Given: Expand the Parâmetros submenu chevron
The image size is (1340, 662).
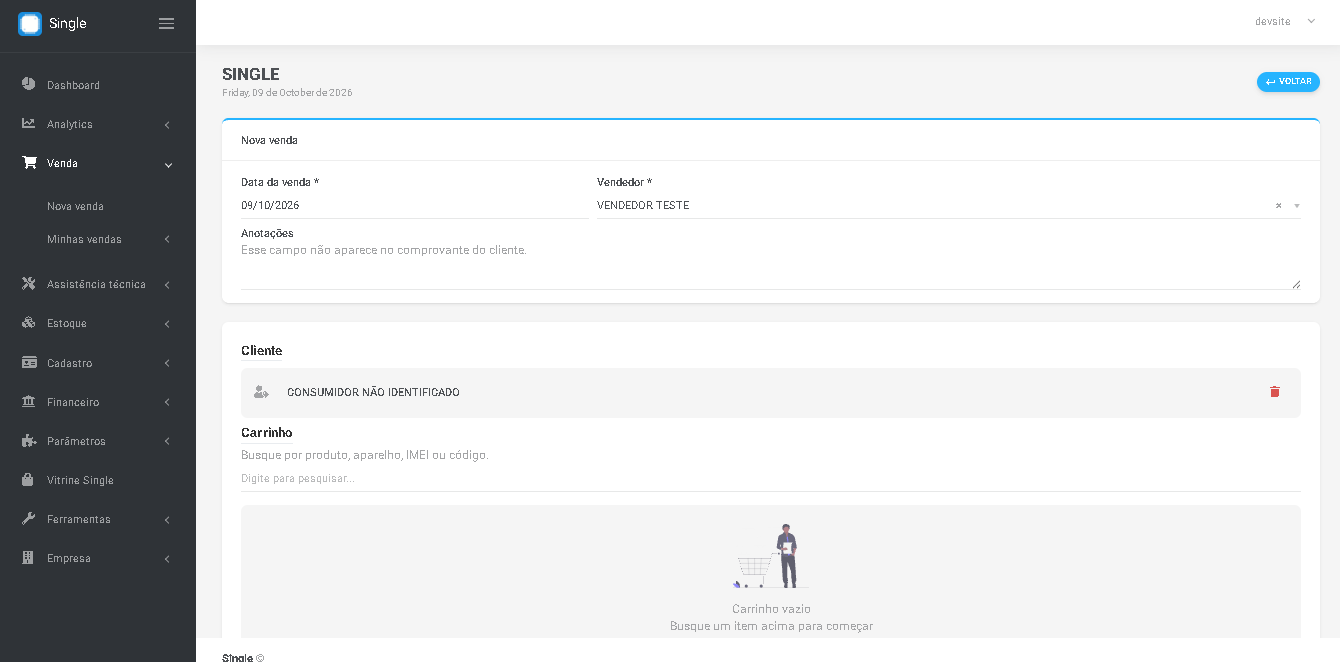Looking at the screenshot, I should 167,441.
